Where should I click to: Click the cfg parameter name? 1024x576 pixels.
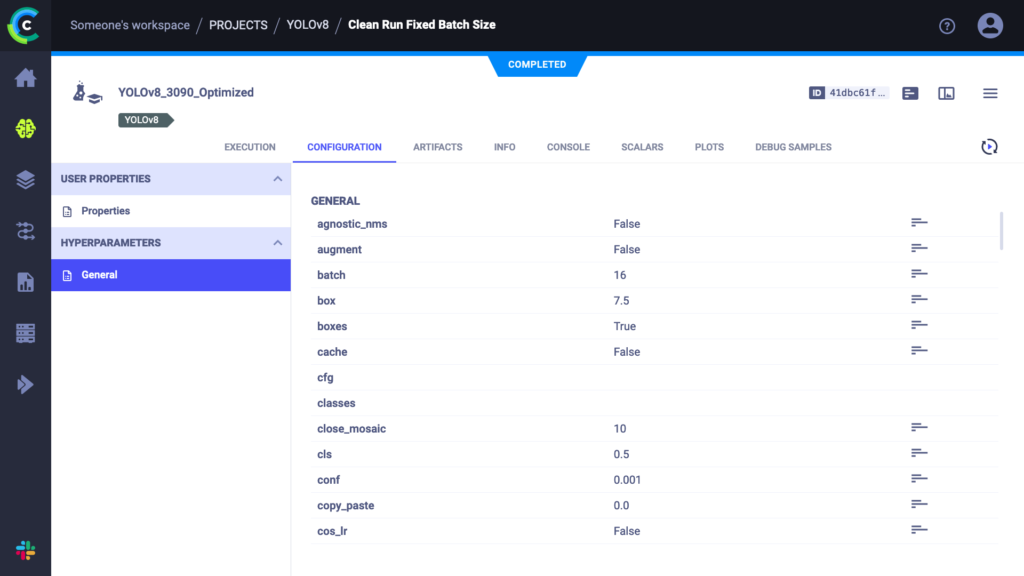[325, 377]
